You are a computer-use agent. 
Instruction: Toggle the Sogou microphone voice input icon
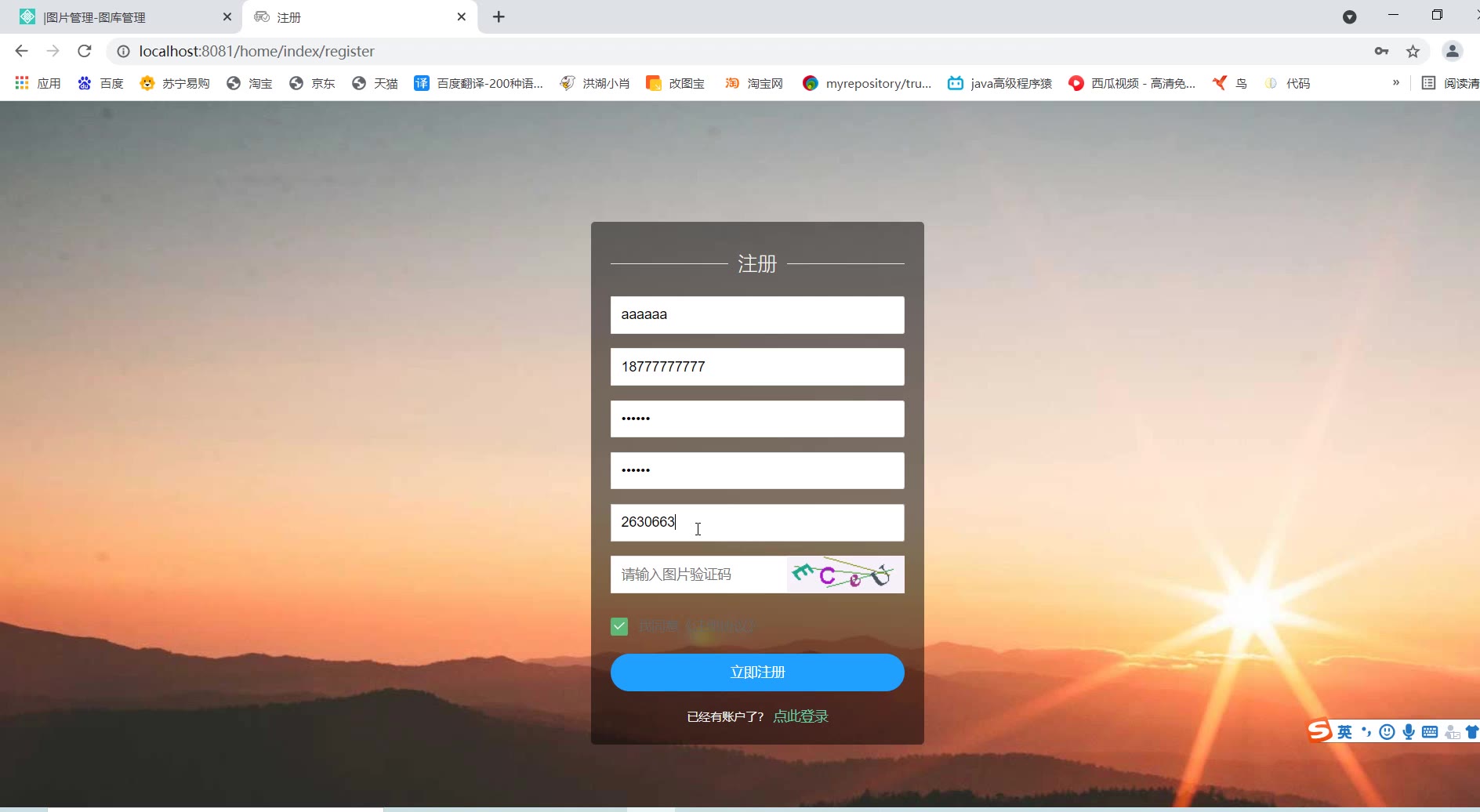1409,732
